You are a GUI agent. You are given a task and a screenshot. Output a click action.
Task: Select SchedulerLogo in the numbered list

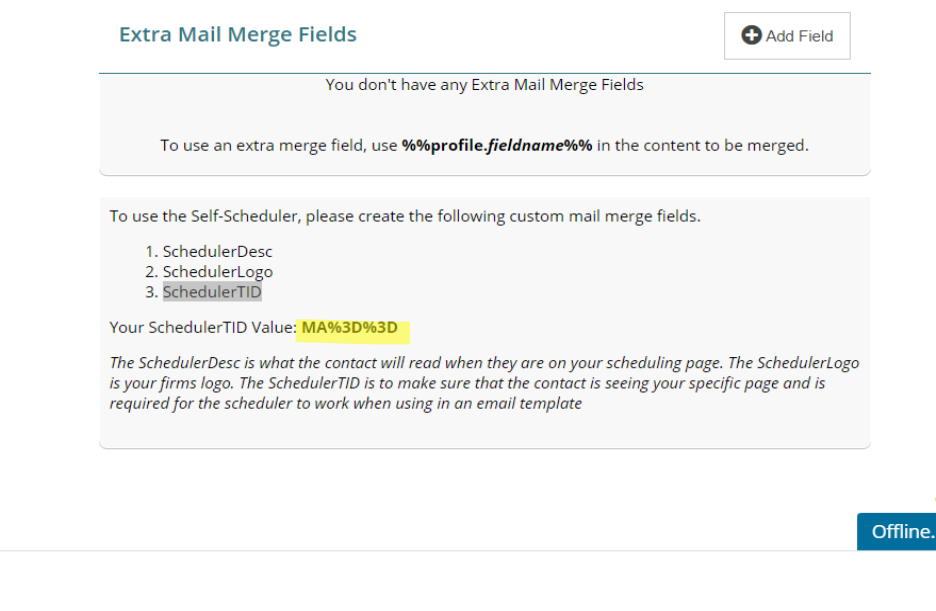click(x=217, y=272)
